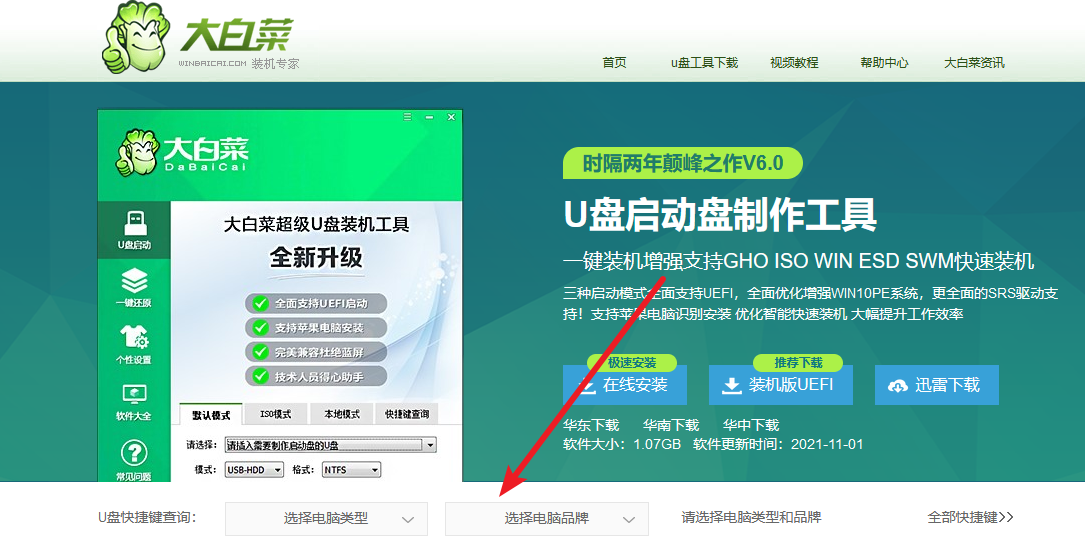Open the 请插入需要制作启动盘的U盘 dropdown
The height and width of the screenshot is (551, 1085).
coord(331,445)
